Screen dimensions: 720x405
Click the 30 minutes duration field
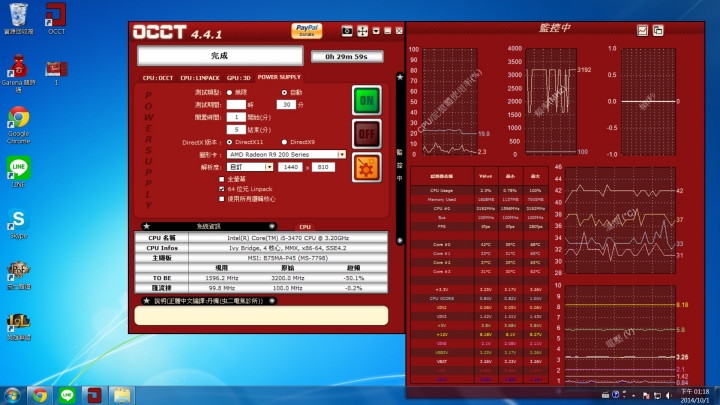[286, 105]
